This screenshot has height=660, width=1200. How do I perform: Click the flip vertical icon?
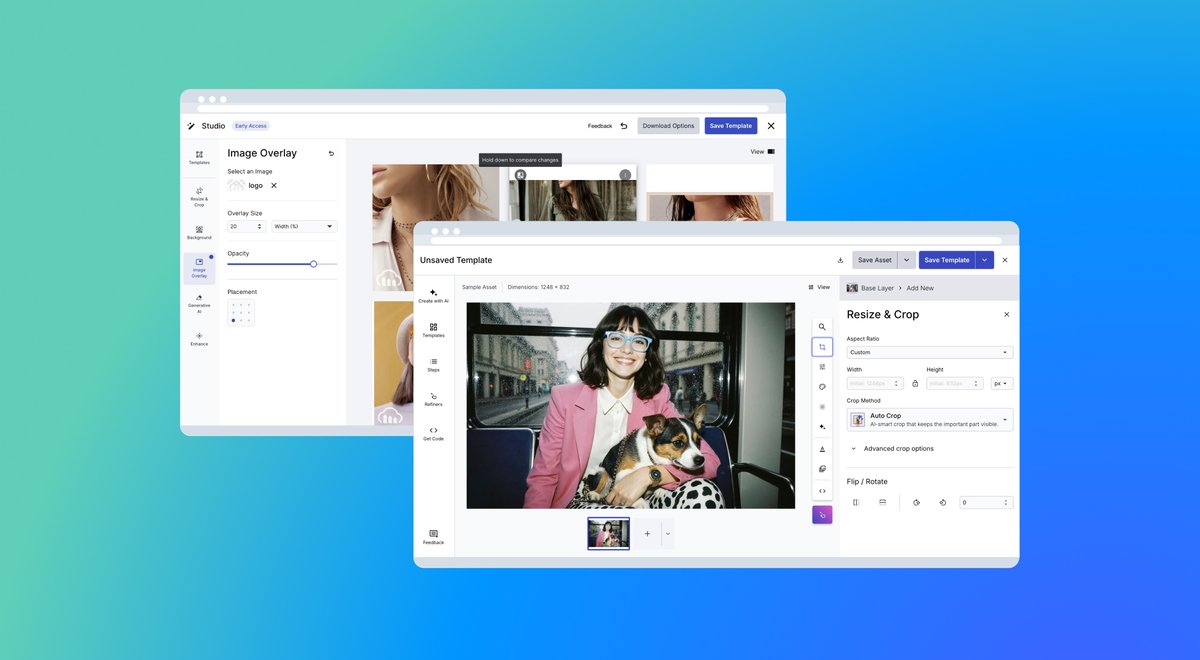coord(882,502)
